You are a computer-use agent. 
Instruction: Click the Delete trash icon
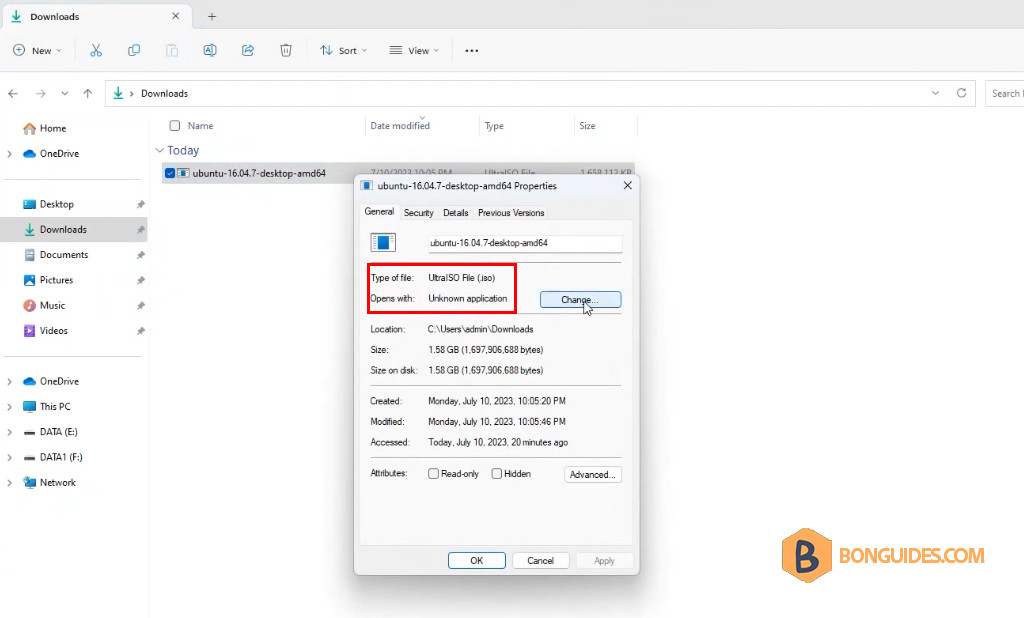tap(285, 50)
